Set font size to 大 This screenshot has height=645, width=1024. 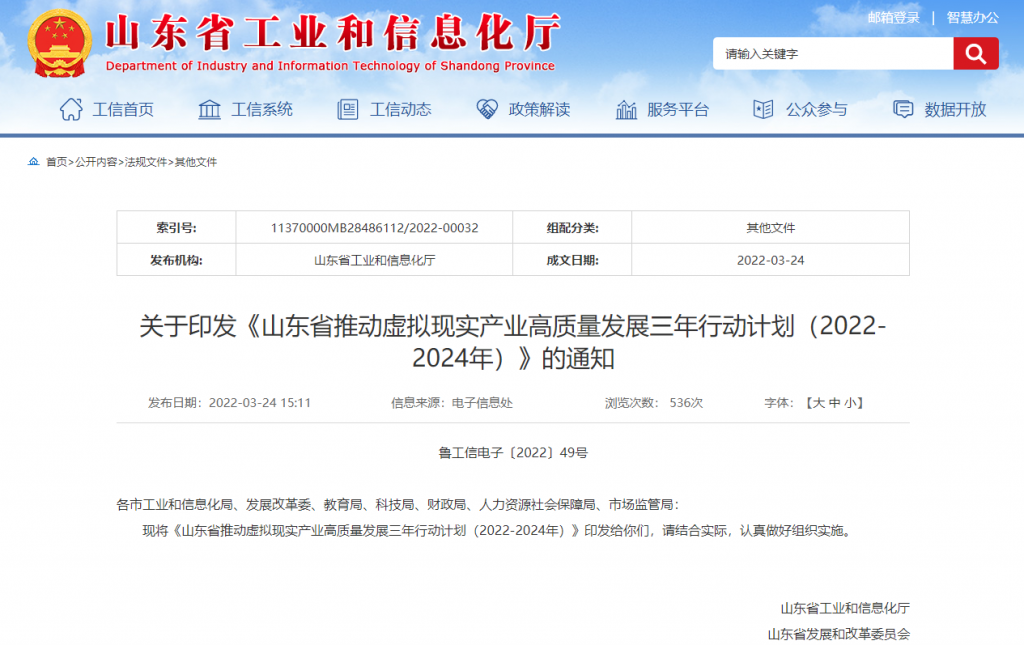click(x=818, y=403)
